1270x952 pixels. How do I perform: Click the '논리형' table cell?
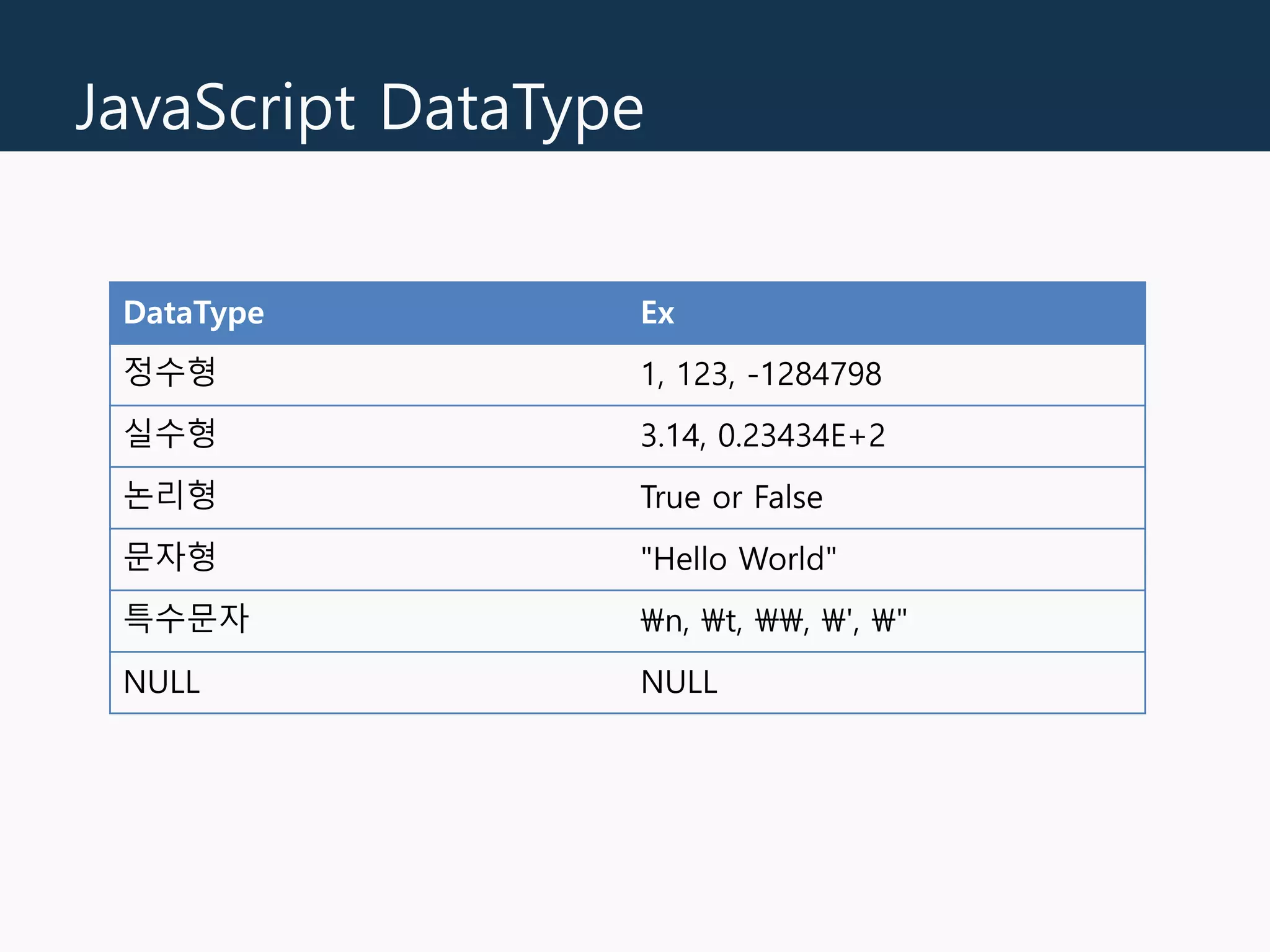click(369, 498)
